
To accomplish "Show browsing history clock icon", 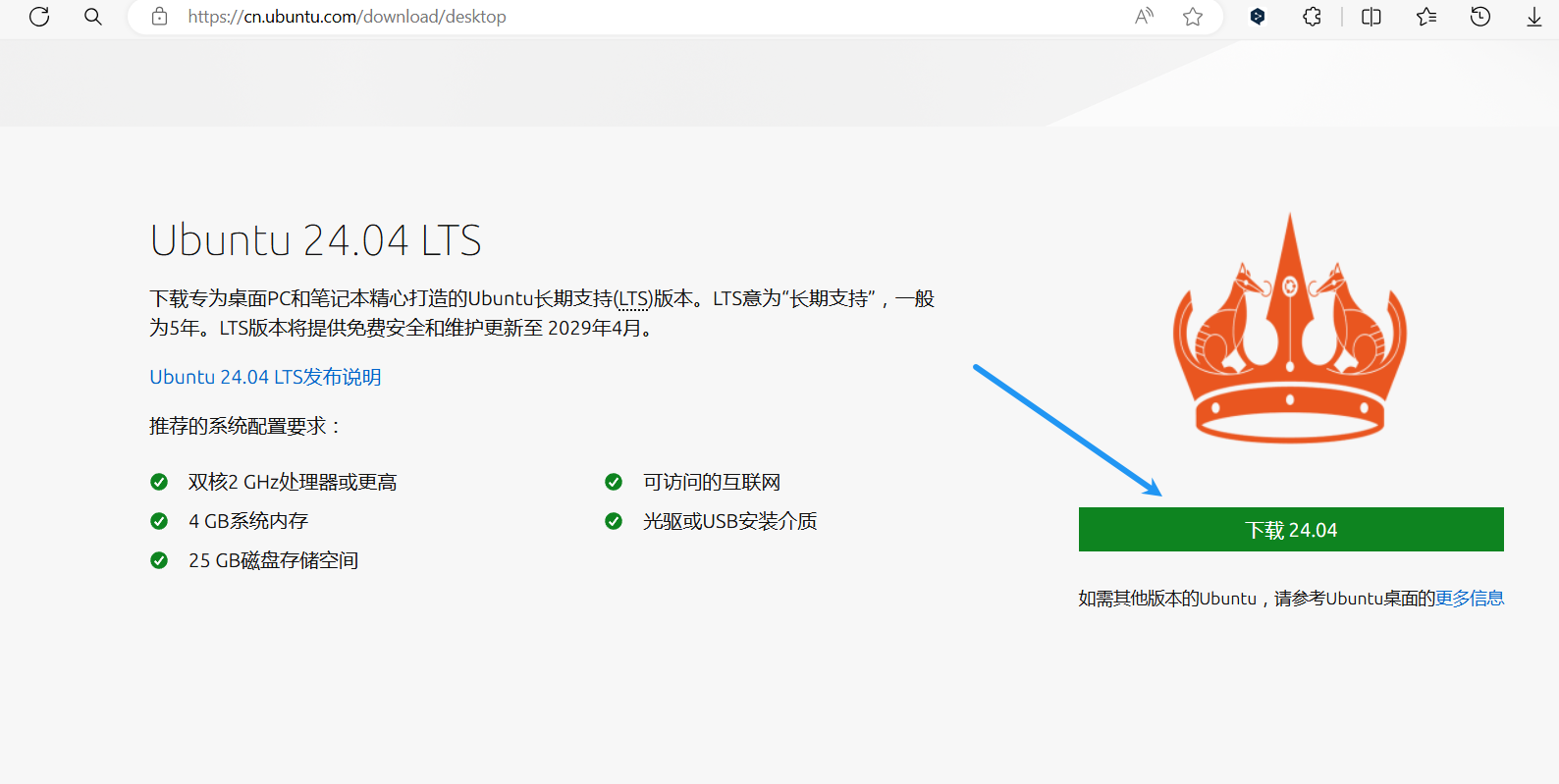I will click(x=1480, y=17).
